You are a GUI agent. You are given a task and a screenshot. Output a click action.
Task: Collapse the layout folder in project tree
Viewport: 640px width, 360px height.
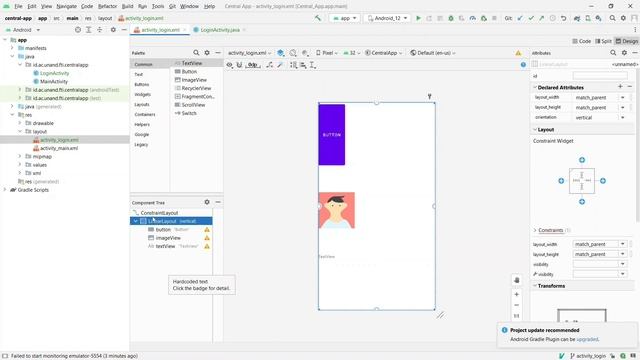(20, 131)
